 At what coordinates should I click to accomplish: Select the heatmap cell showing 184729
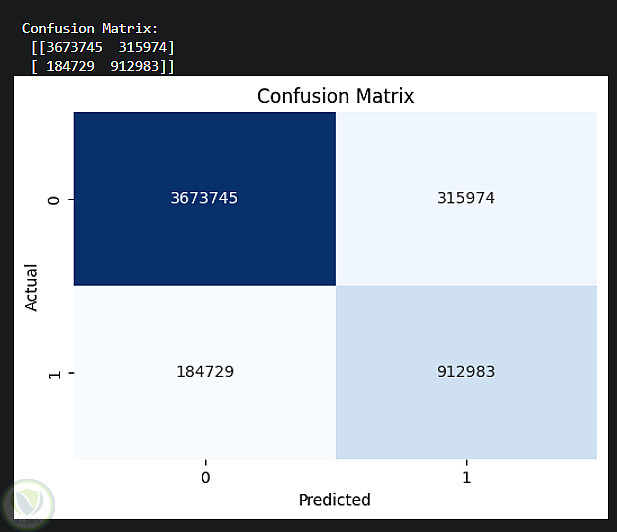[204, 372]
